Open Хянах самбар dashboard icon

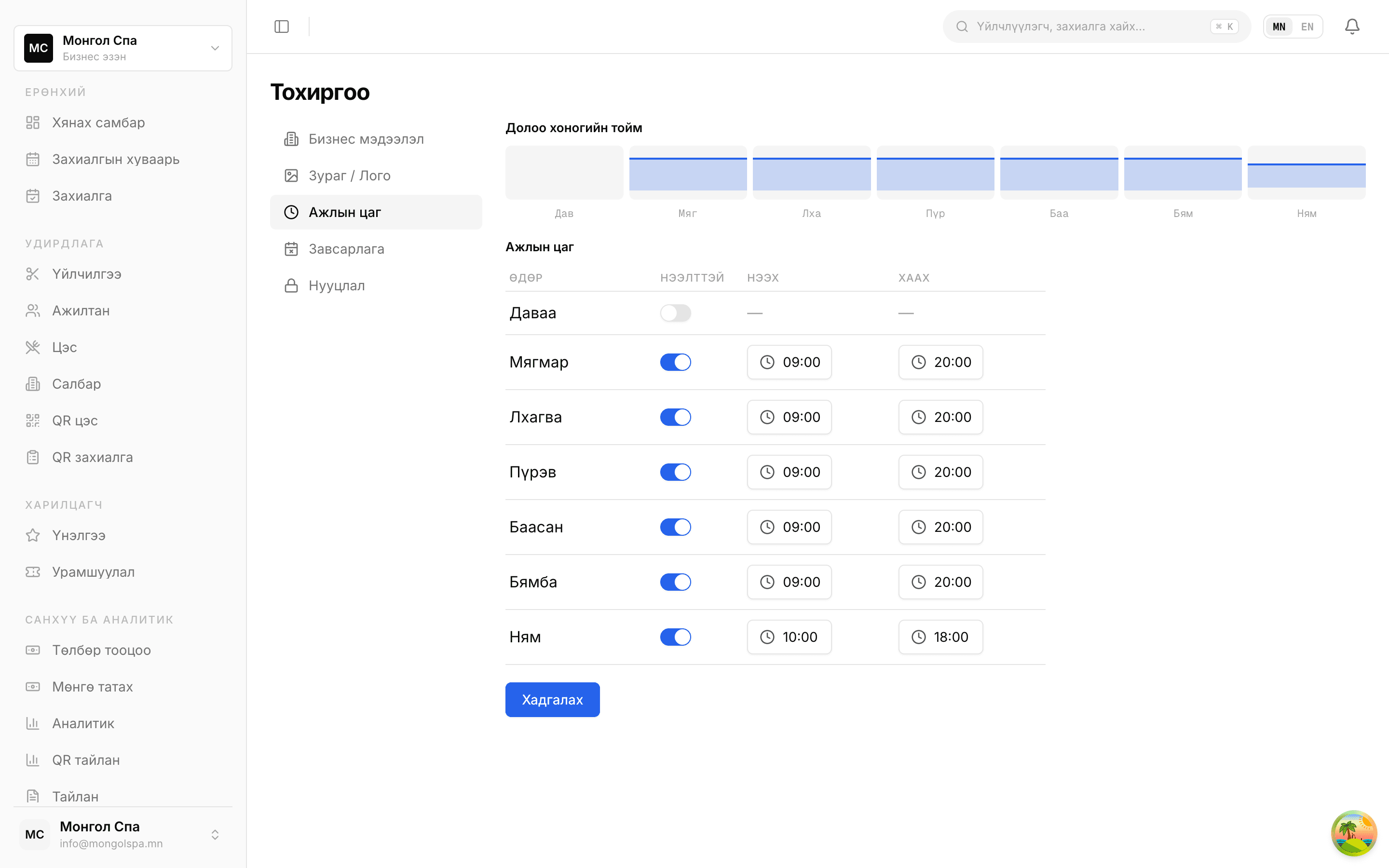(33, 122)
